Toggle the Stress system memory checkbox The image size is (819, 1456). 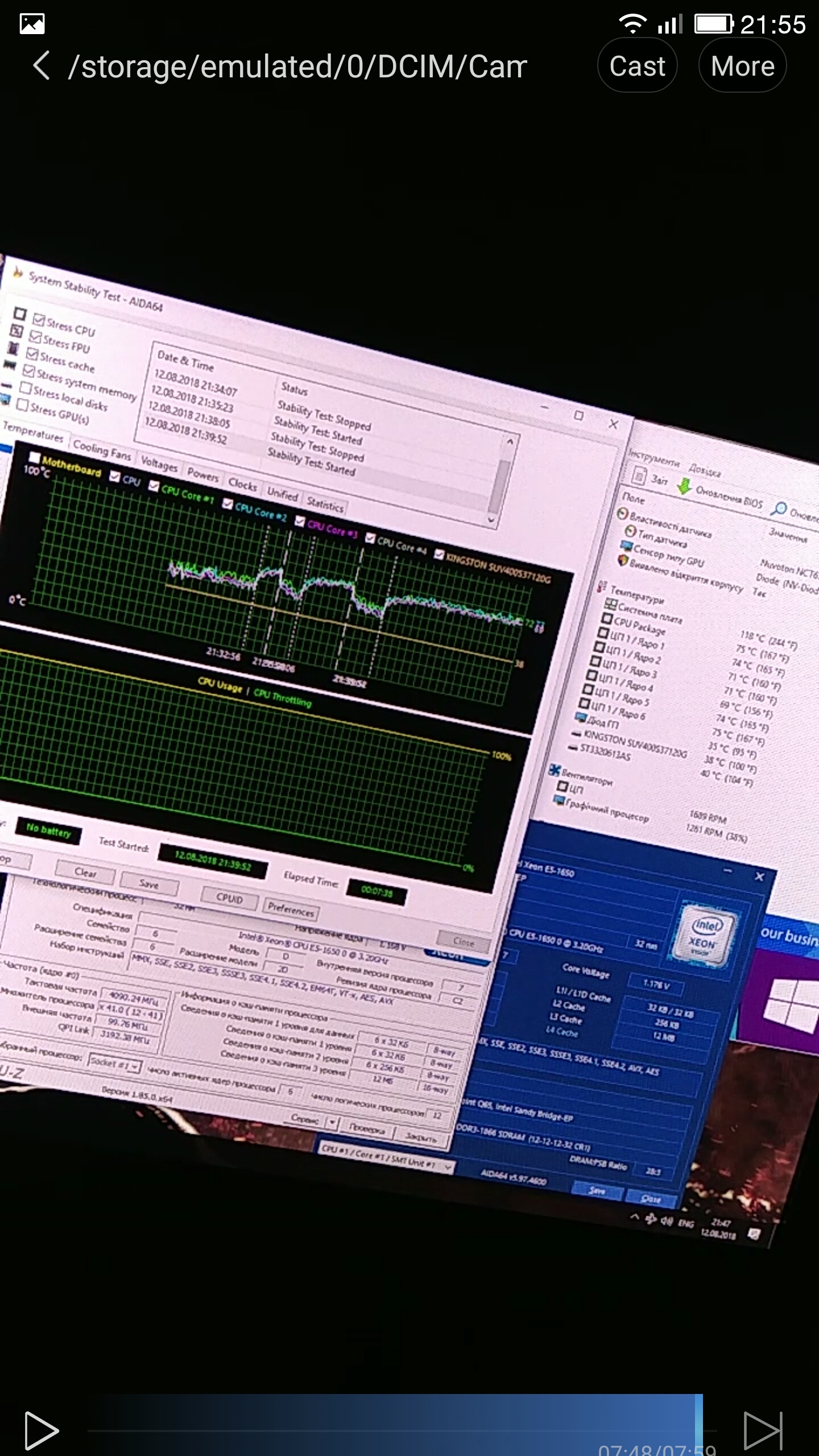tap(29, 371)
